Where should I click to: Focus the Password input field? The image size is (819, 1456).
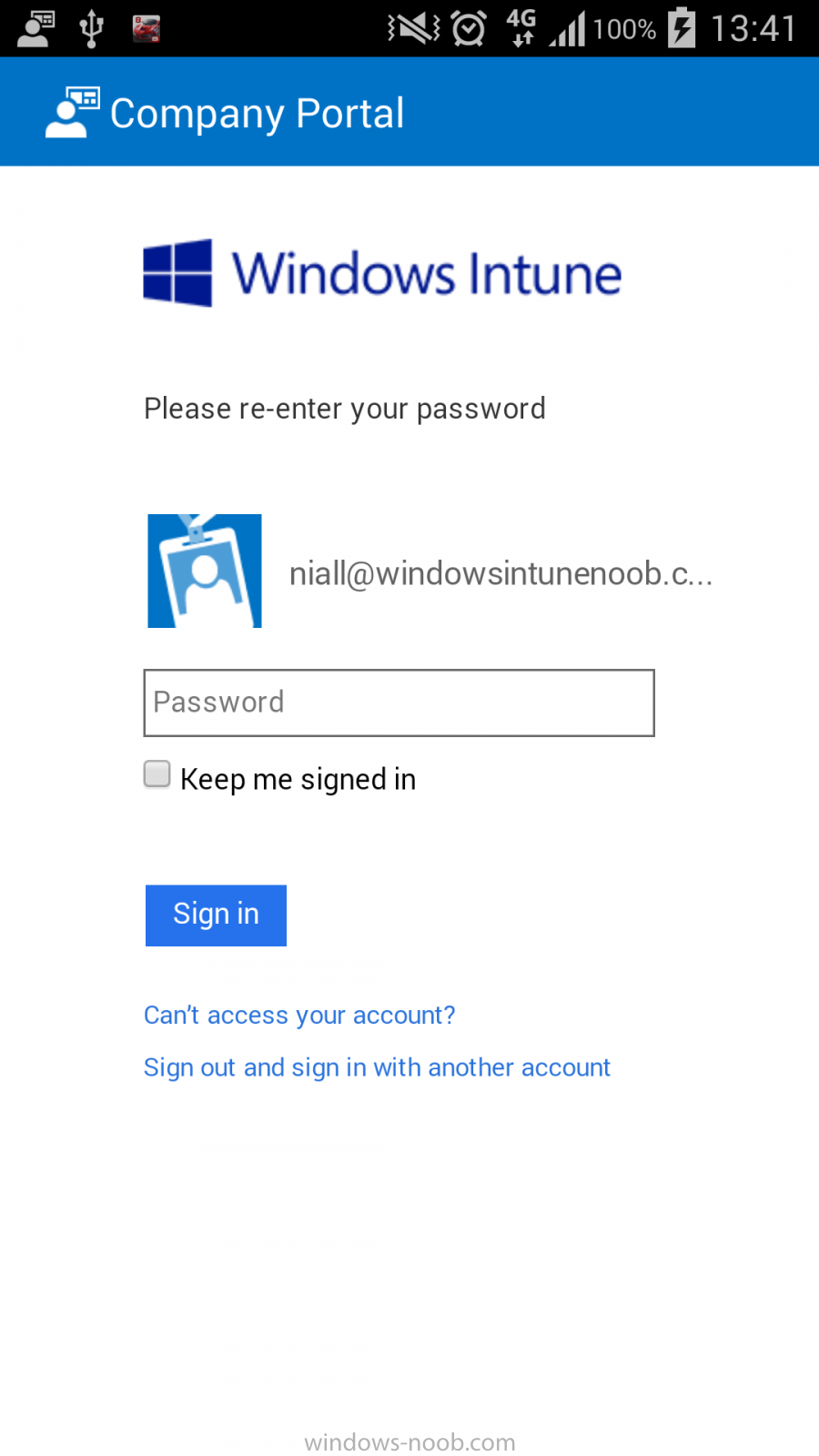[x=399, y=703]
